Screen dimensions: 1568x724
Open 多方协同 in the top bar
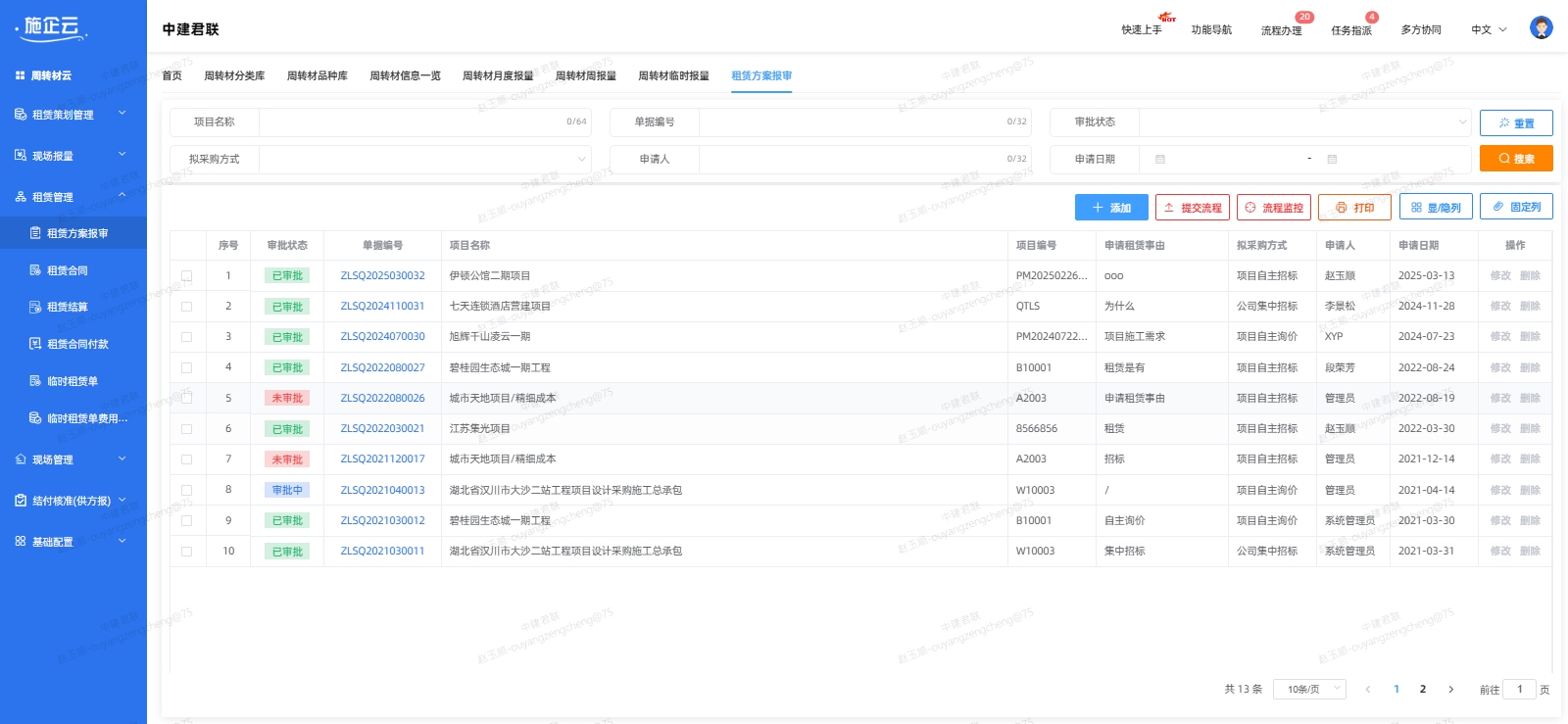pos(1421,30)
